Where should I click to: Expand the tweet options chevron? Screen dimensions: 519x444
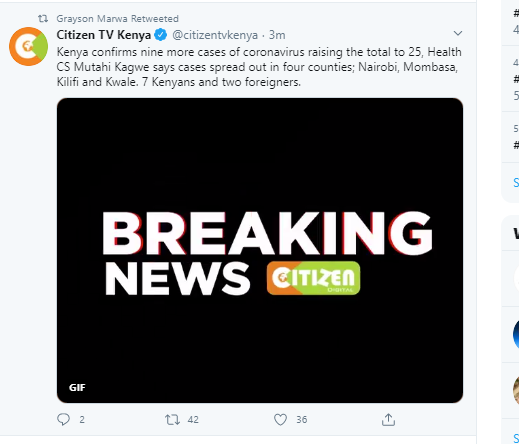coord(458,33)
